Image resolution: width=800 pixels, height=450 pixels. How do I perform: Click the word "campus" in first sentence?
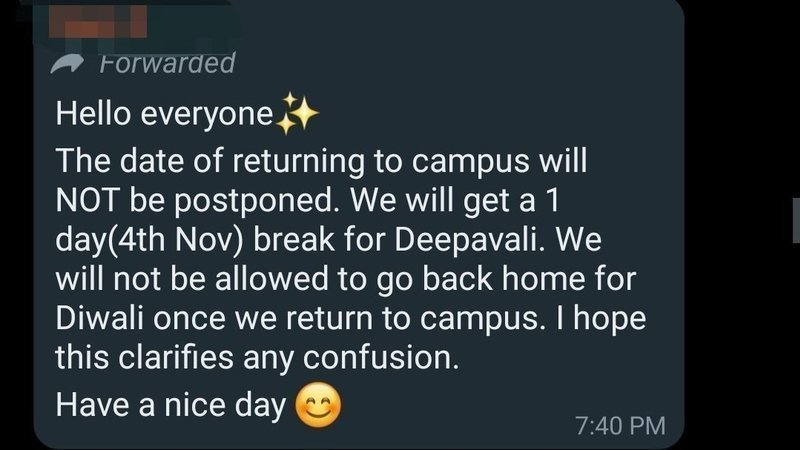(476, 160)
